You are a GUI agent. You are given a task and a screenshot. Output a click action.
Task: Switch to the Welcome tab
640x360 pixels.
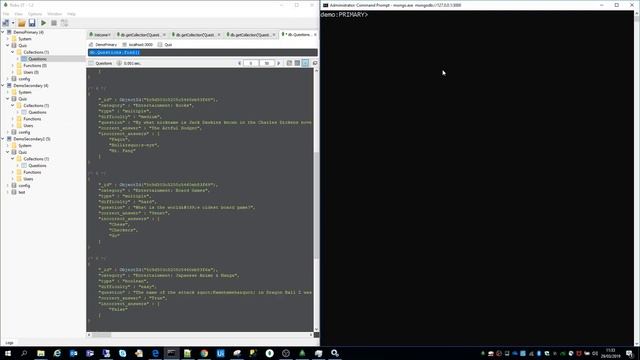(x=100, y=35)
